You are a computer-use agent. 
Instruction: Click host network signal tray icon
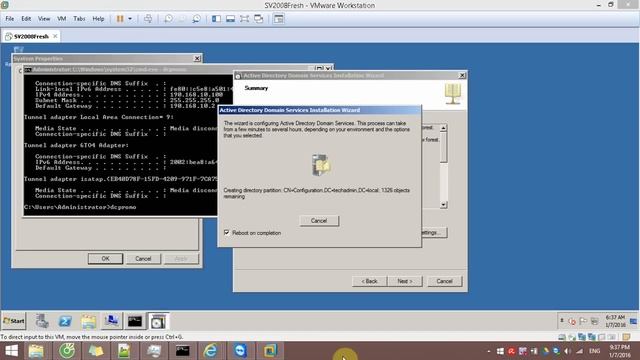(580, 351)
